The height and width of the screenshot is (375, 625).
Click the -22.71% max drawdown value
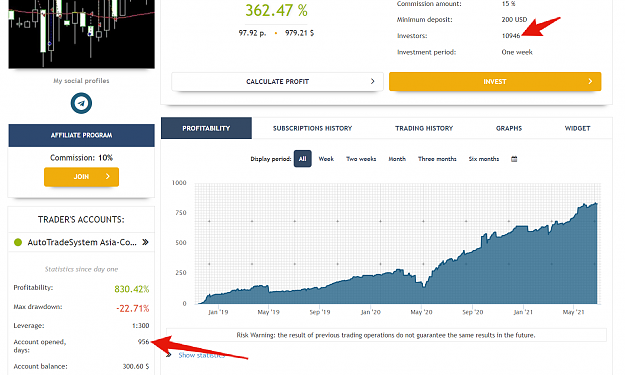tap(133, 308)
